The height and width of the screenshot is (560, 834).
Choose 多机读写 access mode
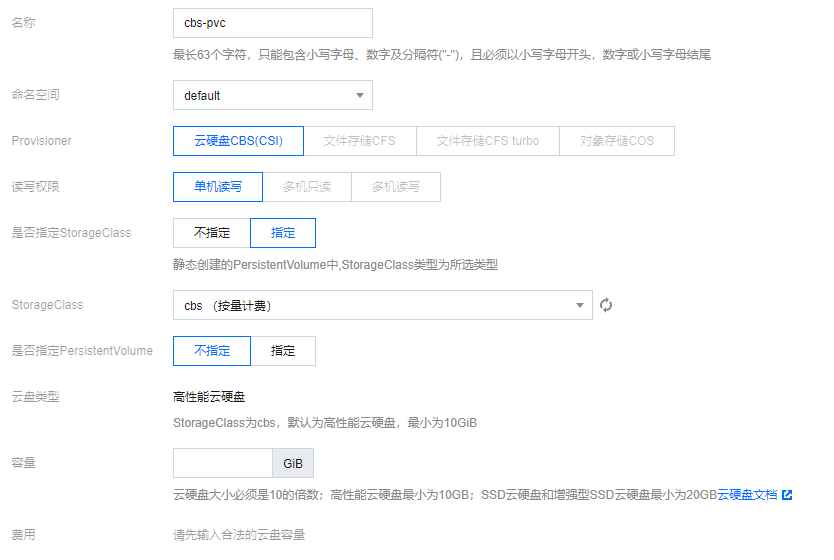396,187
